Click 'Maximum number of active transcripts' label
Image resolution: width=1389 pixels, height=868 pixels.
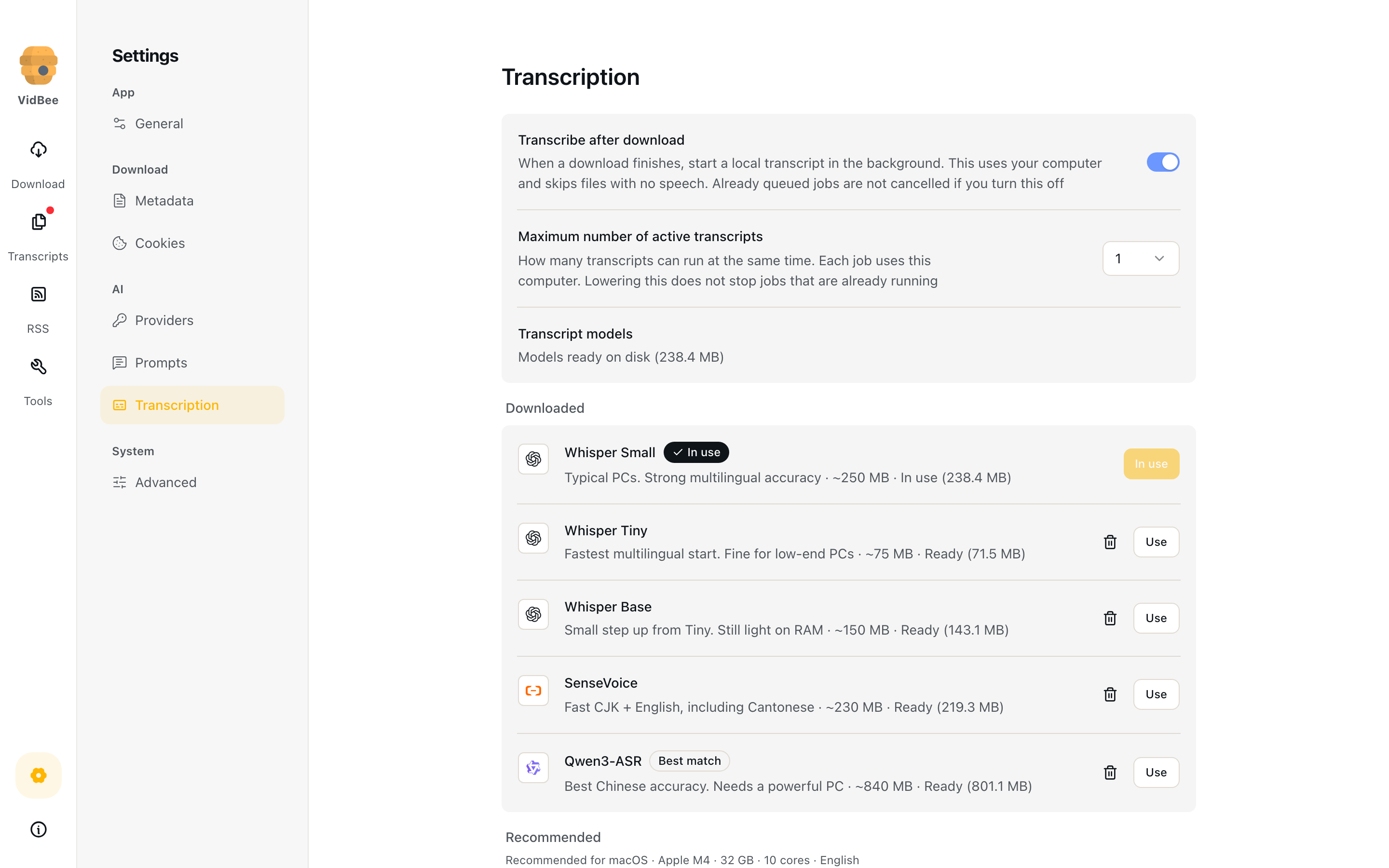tap(640, 236)
